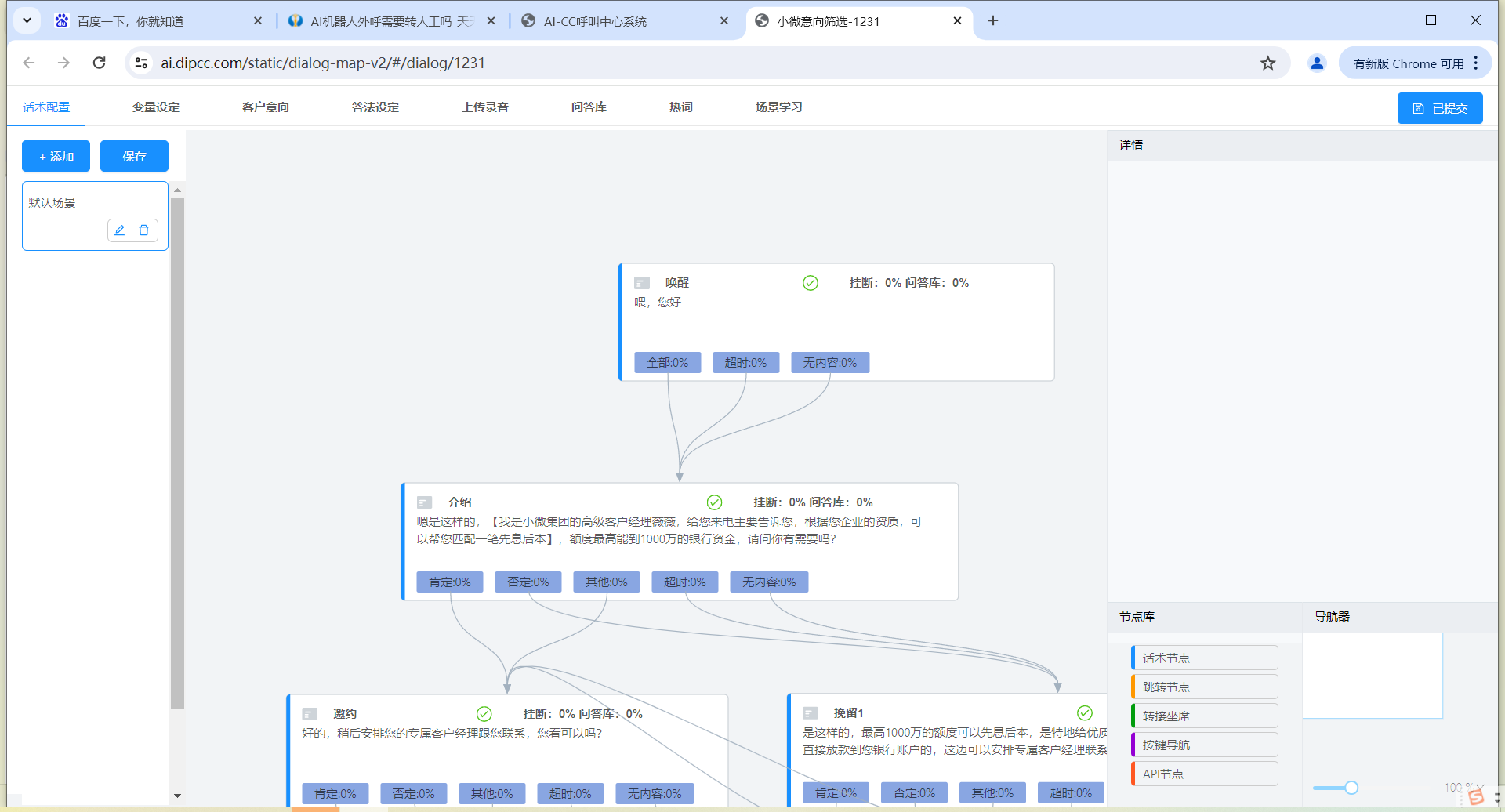1505x812 pixels.
Task: Open Chrome's three-dot menu
Action: [1476, 63]
